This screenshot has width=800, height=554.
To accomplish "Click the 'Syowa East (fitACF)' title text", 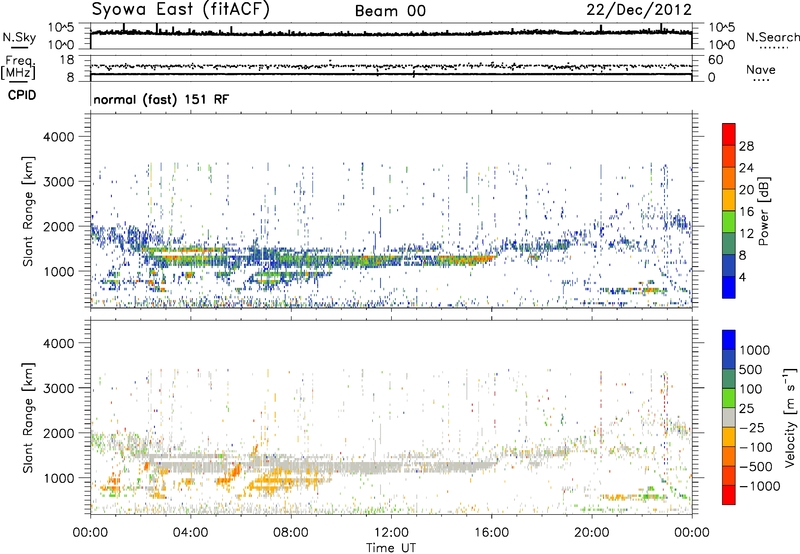I will 180,9.
